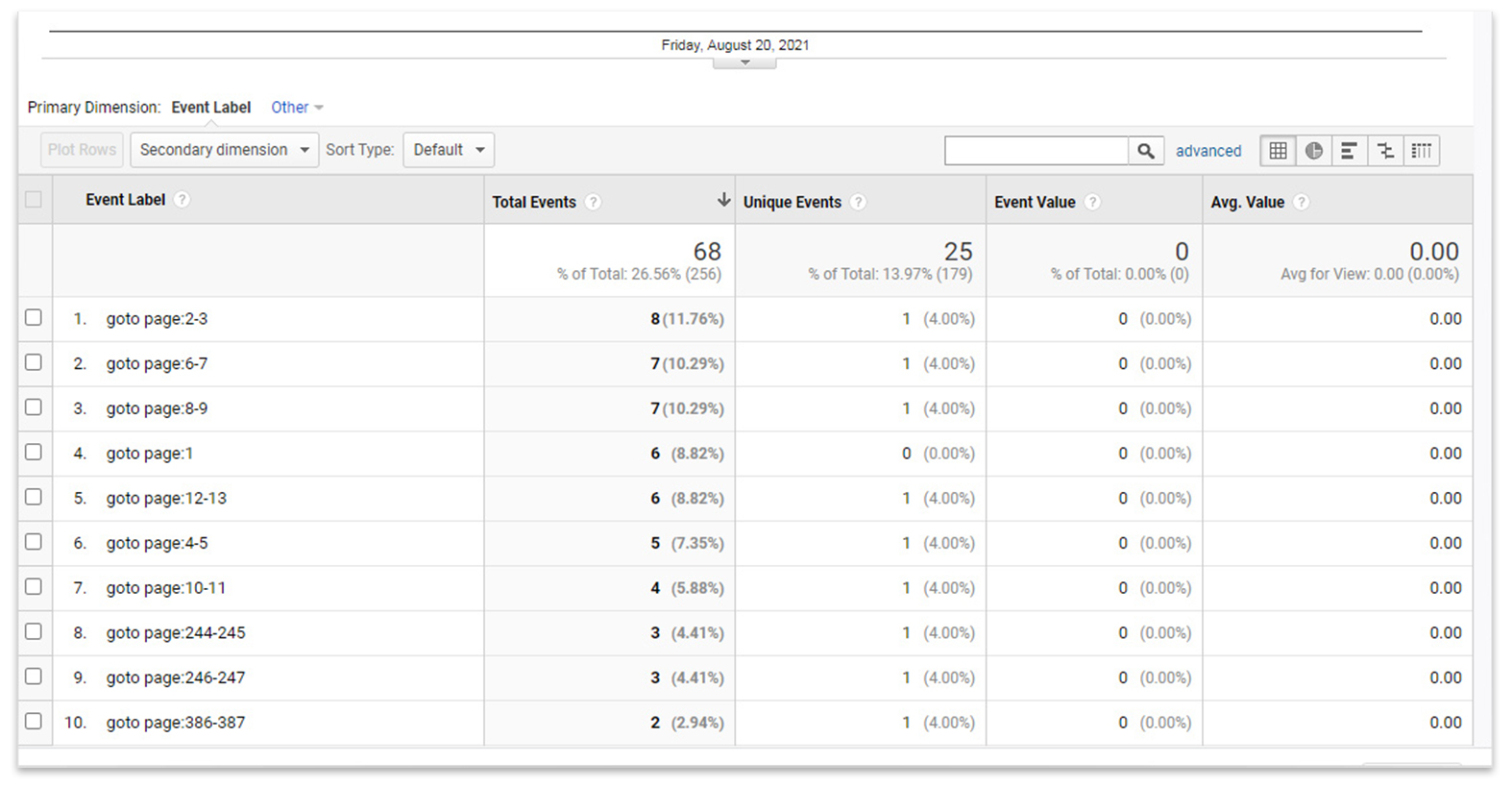Open the Sort Type Default dropdown
The width and height of the screenshot is (1512, 787).
[449, 150]
